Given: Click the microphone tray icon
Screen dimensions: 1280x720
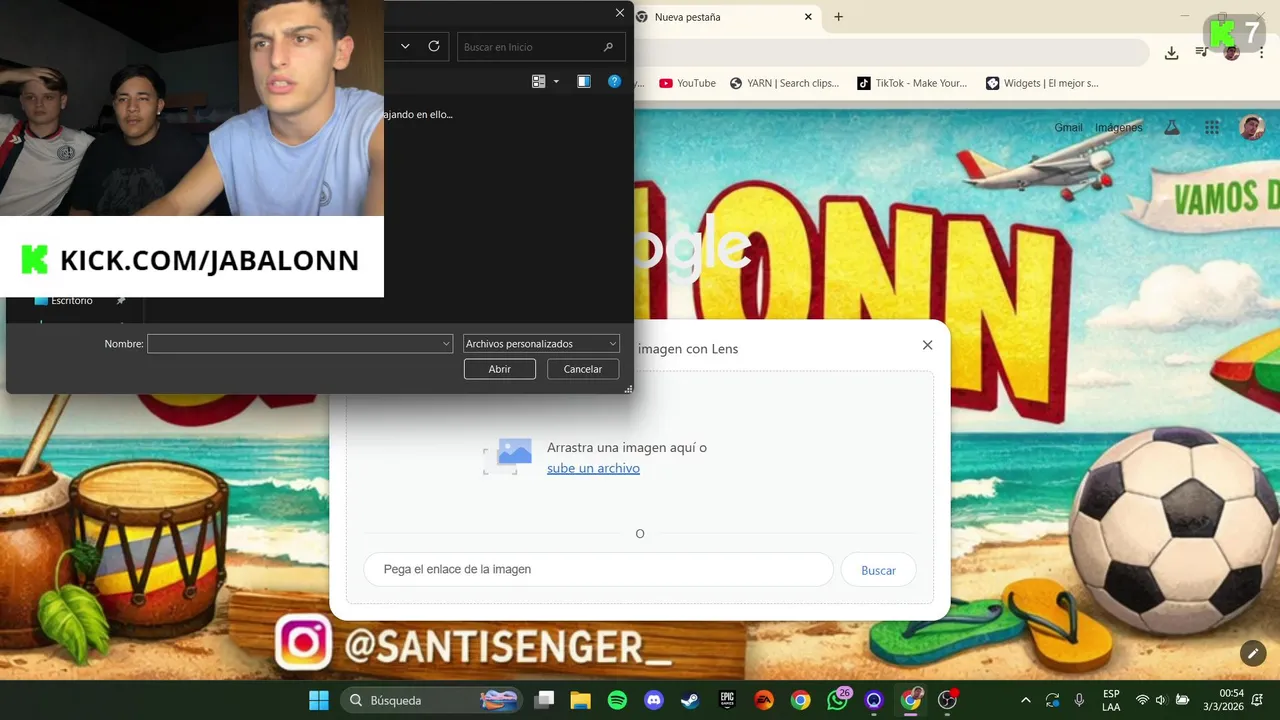Looking at the screenshot, I should pos(1079,700).
